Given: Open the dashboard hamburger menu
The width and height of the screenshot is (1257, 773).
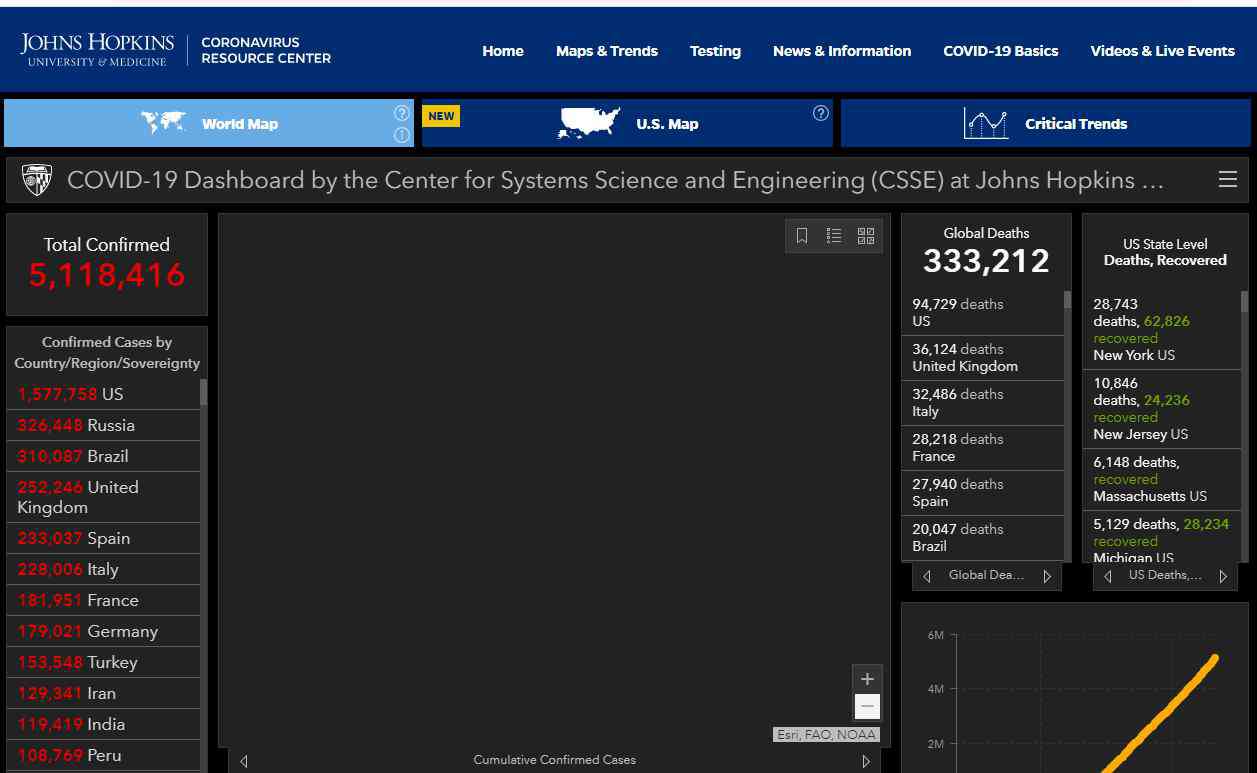Looking at the screenshot, I should point(1228,180).
